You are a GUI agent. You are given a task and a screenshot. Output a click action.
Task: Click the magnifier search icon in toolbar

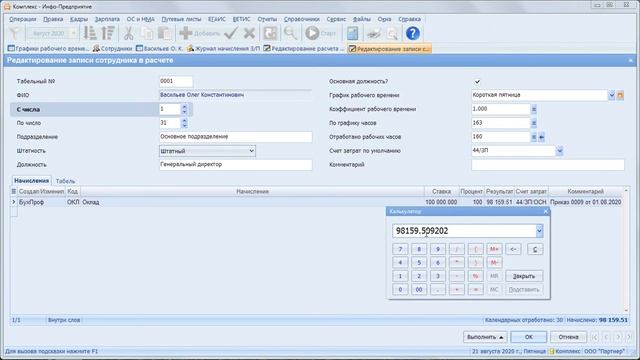[x=290, y=33]
